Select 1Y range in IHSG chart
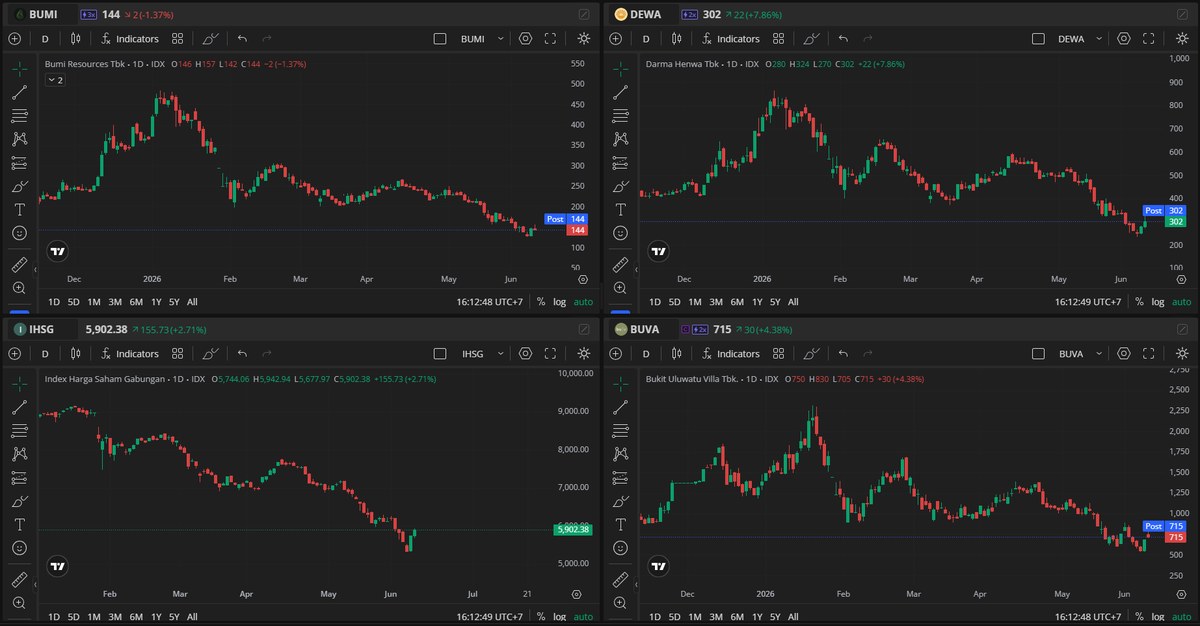Viewport: 1200px width, 626px height. [x=156, y=617]
